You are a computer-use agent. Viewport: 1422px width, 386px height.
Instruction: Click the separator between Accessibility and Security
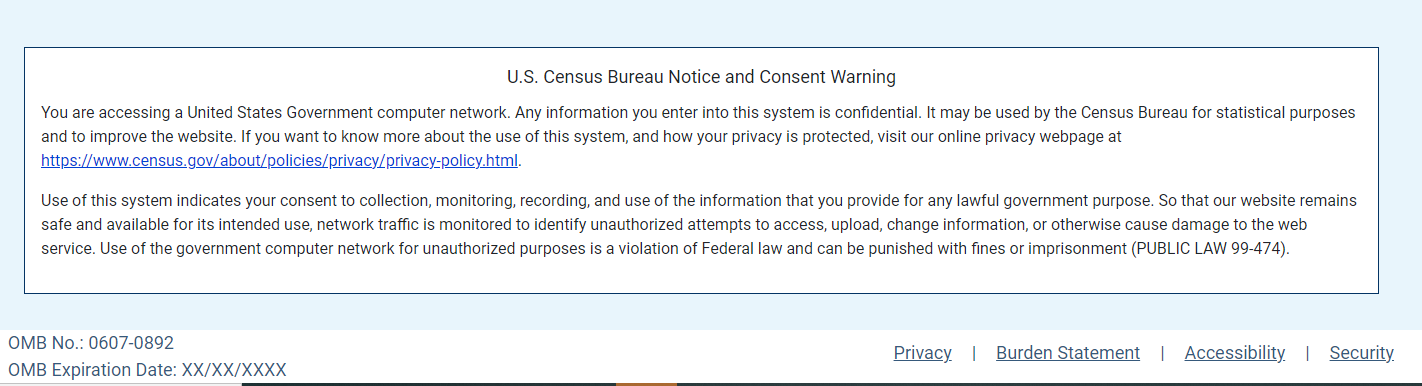tap(1307, 353)
